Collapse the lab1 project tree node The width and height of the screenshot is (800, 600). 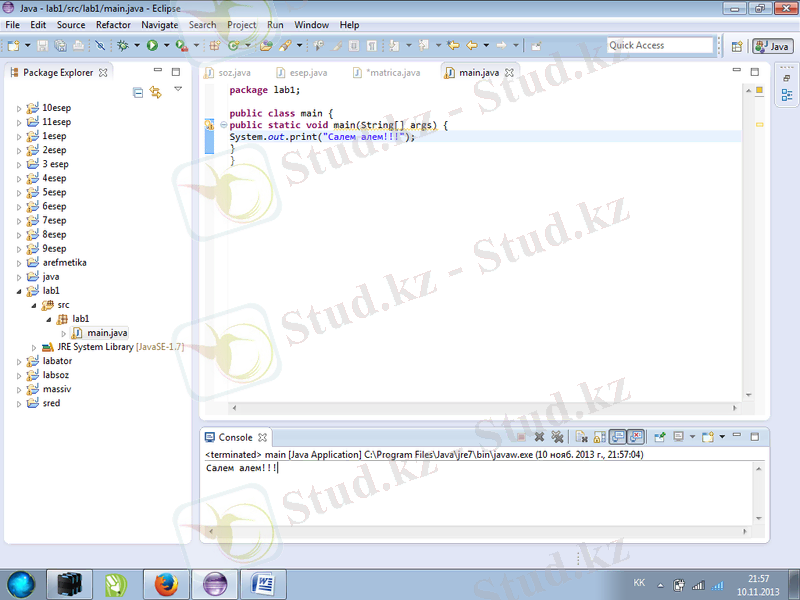pos(19,291)
